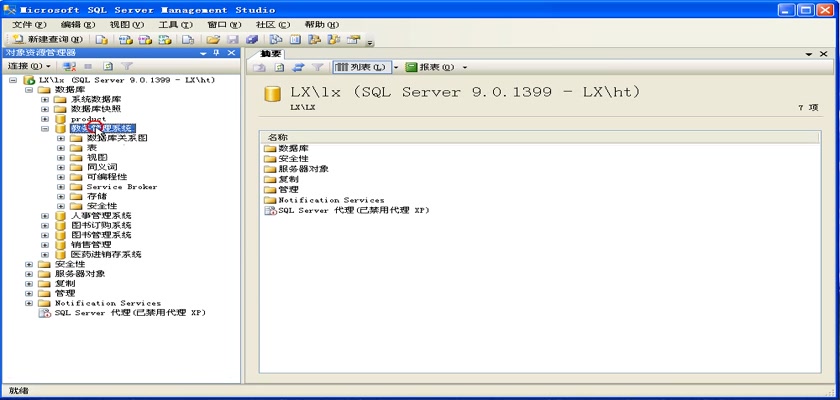The image size is (840, 400).
Task: Refresh the Object Explorer tree
Action: click(x=108, y=66)
